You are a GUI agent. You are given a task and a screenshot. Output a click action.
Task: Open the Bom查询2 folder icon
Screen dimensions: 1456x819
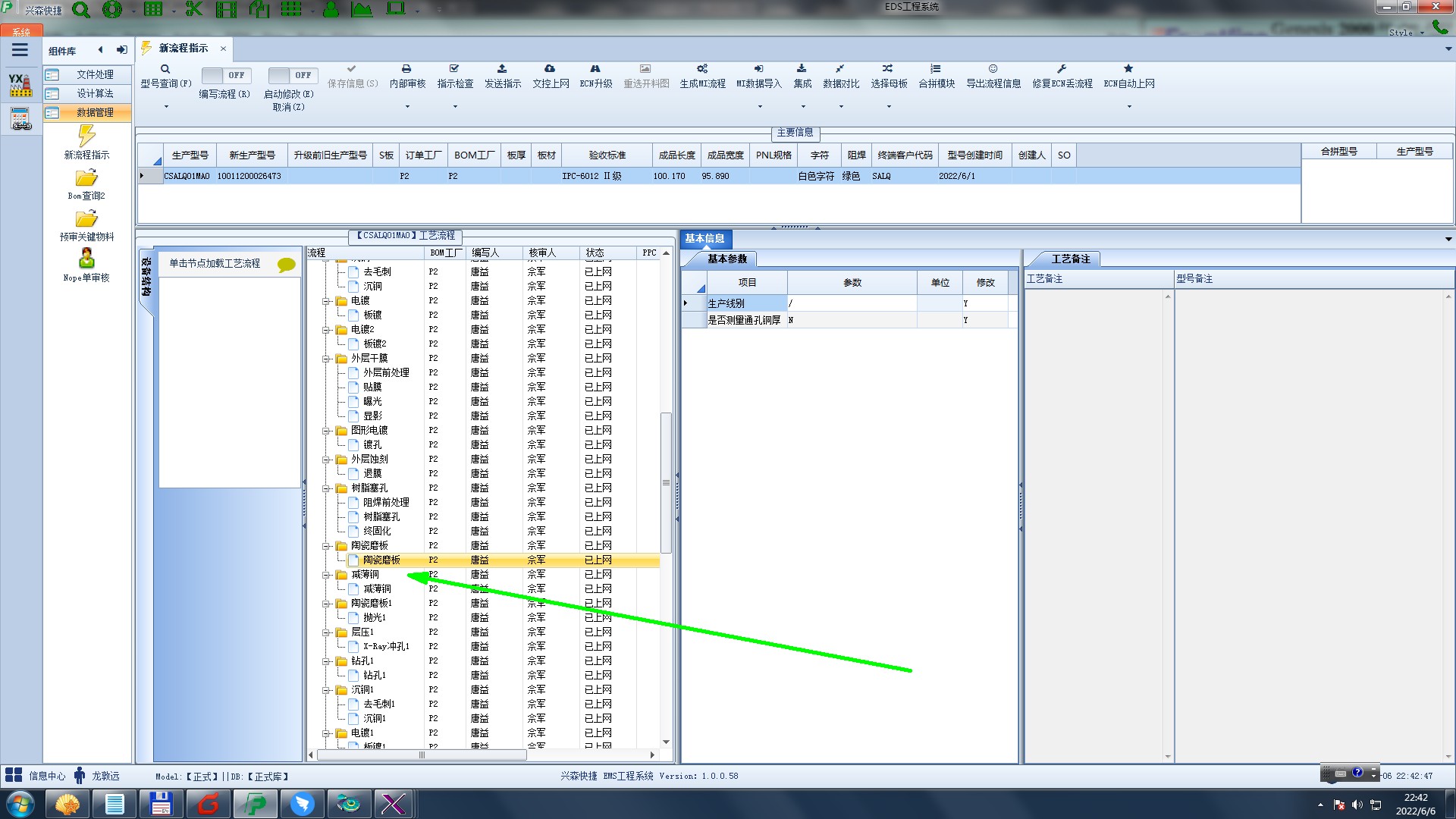coord(86,178)
